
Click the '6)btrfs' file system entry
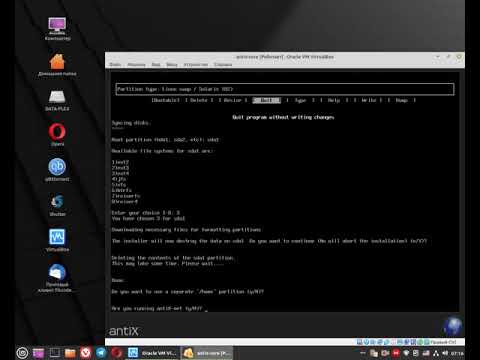(x=122, y=190)
